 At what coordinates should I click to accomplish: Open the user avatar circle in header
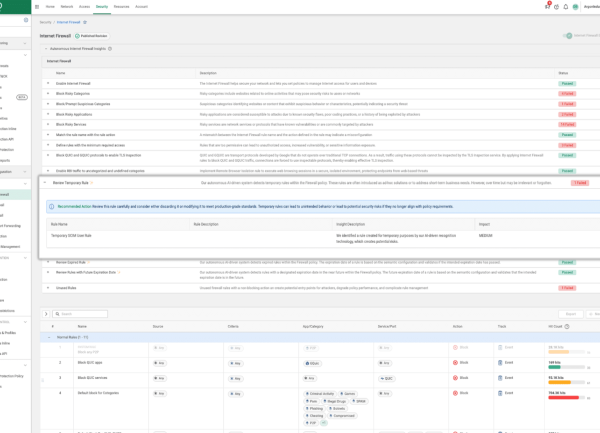[x=575, y=7]
